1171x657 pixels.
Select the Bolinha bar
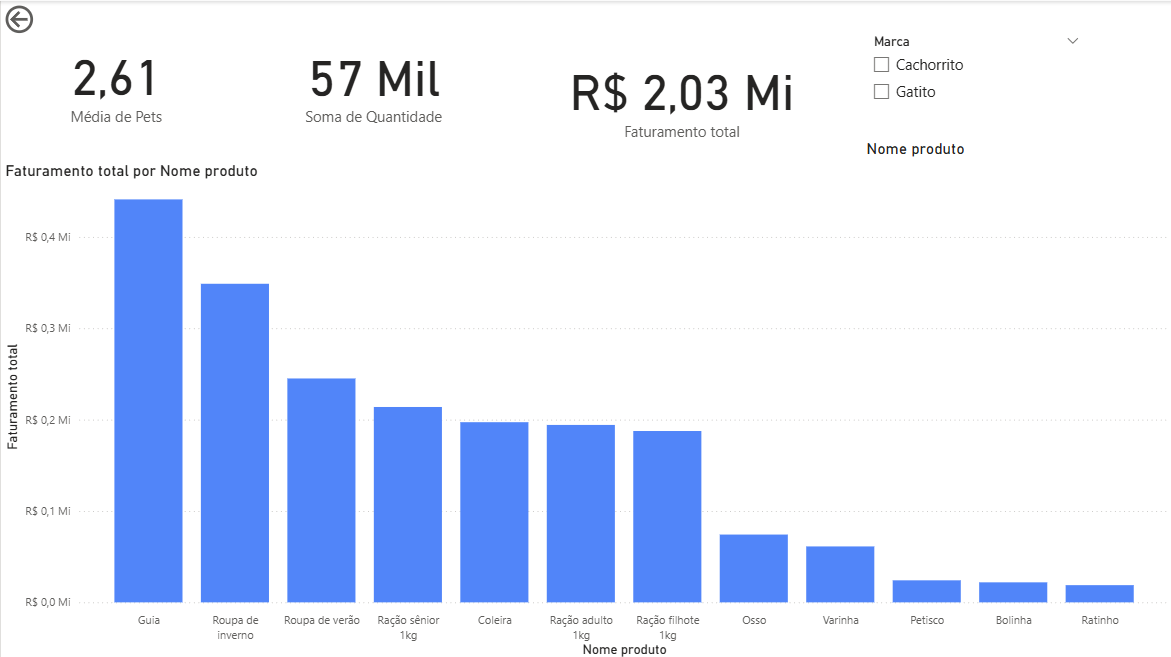click(1013, 592)
